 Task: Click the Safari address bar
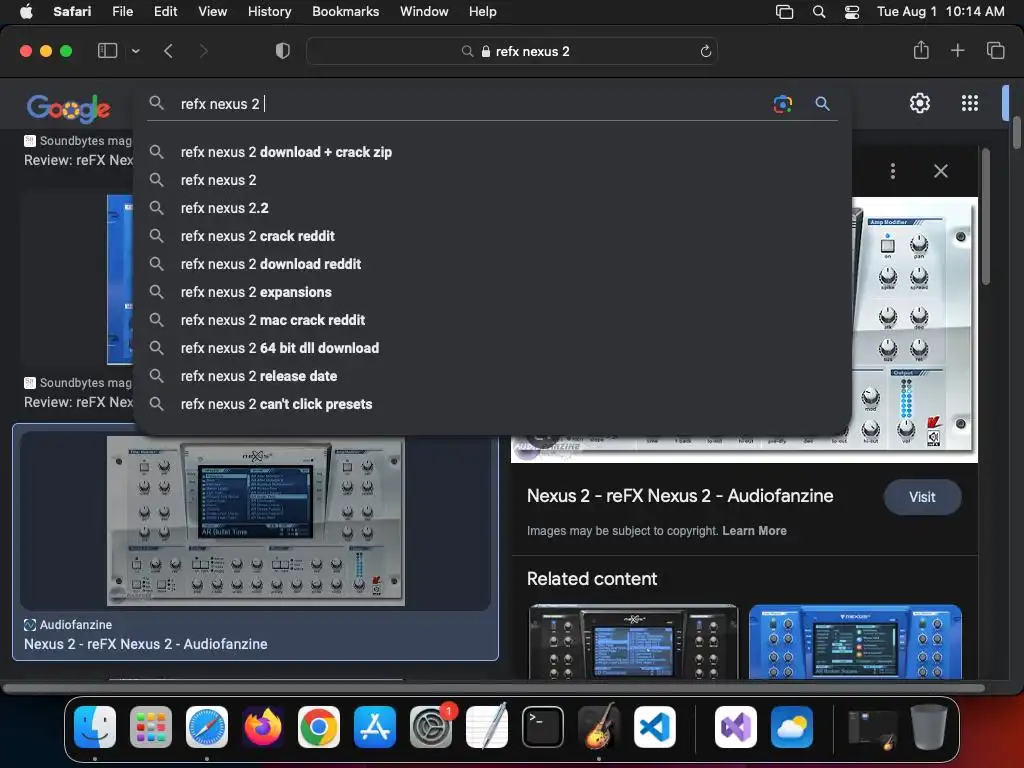[x=512, y=51]
